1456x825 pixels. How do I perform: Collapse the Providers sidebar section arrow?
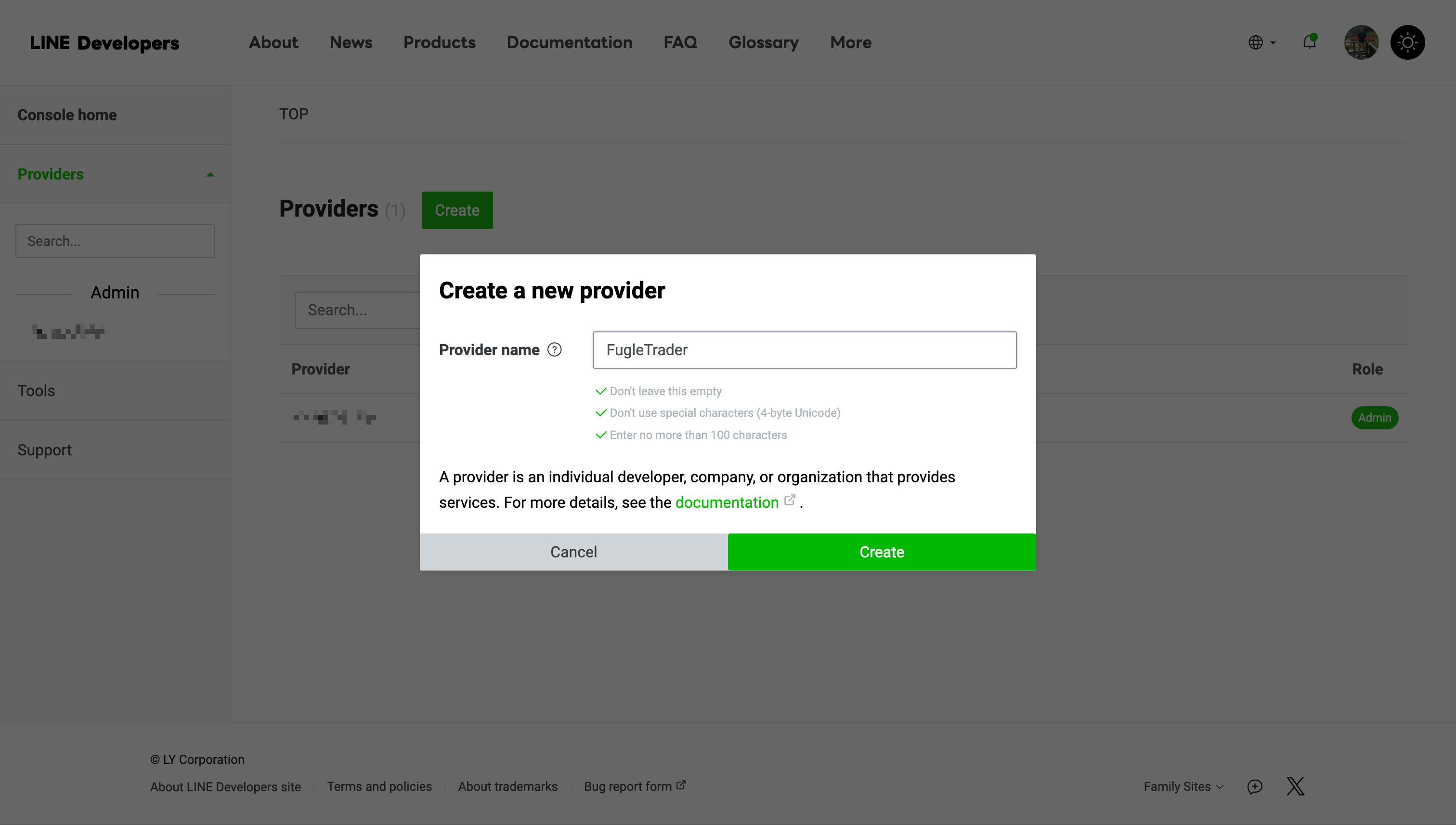tap(210, 175)
